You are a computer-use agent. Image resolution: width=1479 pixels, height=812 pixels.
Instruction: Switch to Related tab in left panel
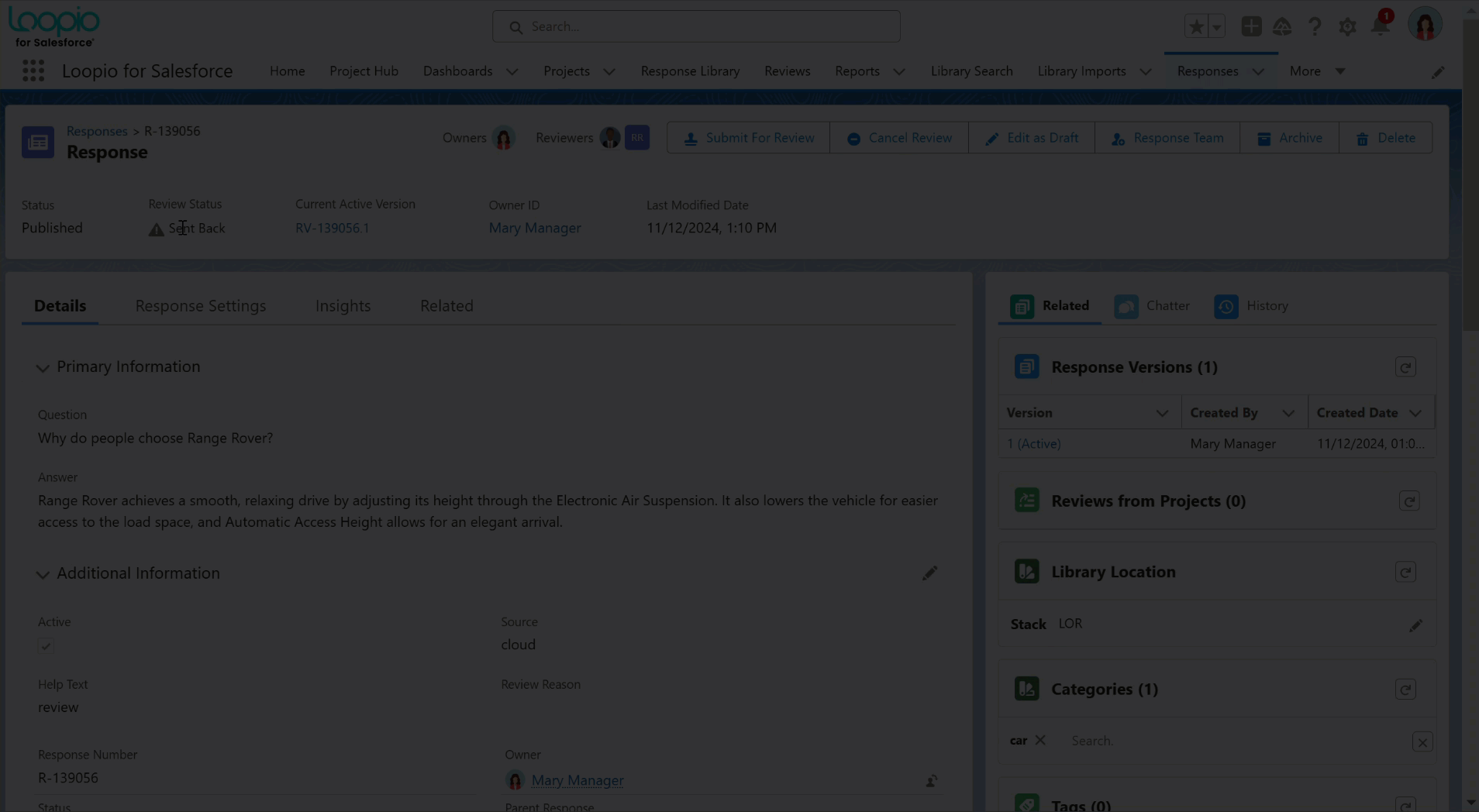[x=446, y=305]
